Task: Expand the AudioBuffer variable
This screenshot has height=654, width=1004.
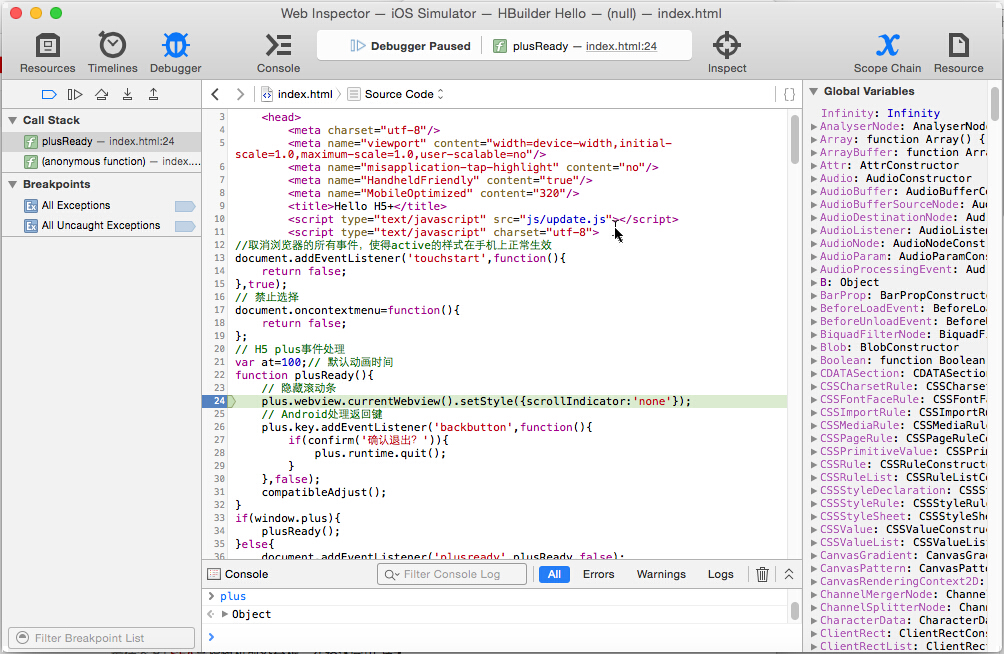Action: pyautogui.click(x=814, y=192)
